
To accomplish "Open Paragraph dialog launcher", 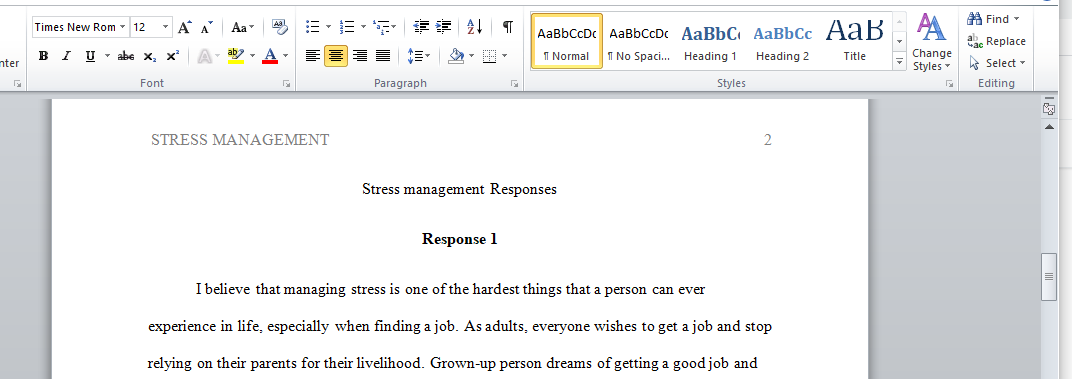I will [x=514, y=83].
